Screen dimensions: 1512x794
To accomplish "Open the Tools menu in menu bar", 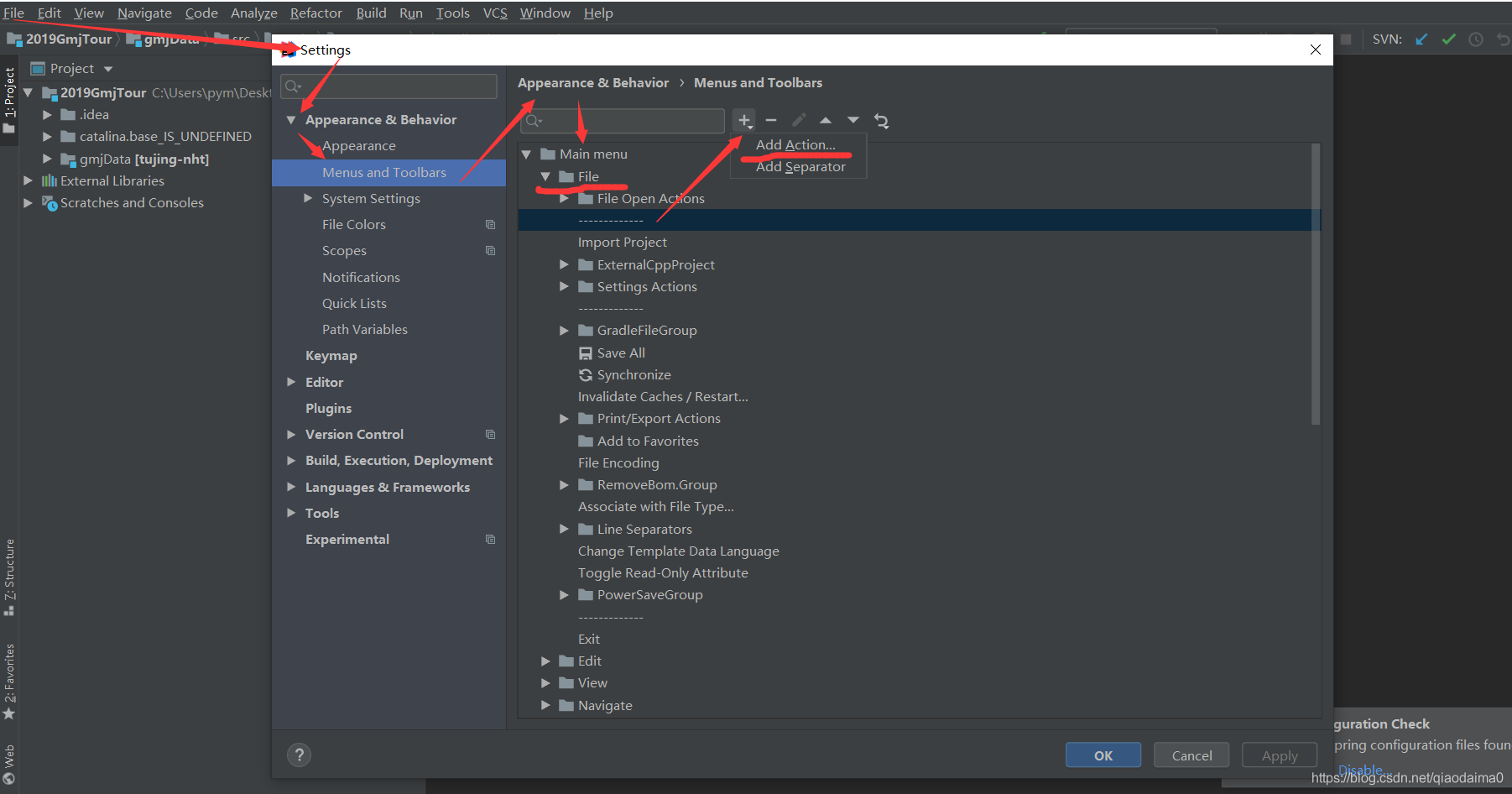I will click(x=452, y=13).
